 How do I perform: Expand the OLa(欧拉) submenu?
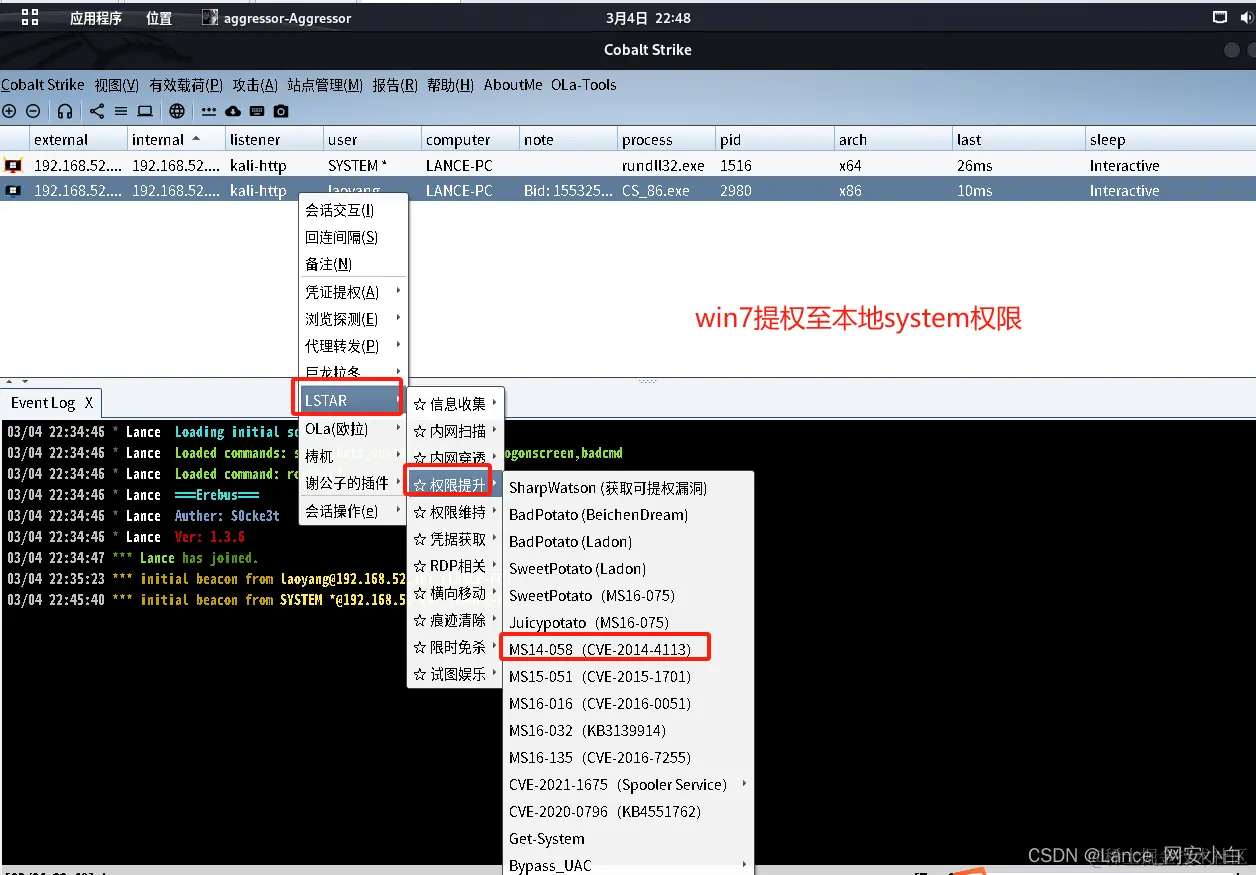click(354, 429)
